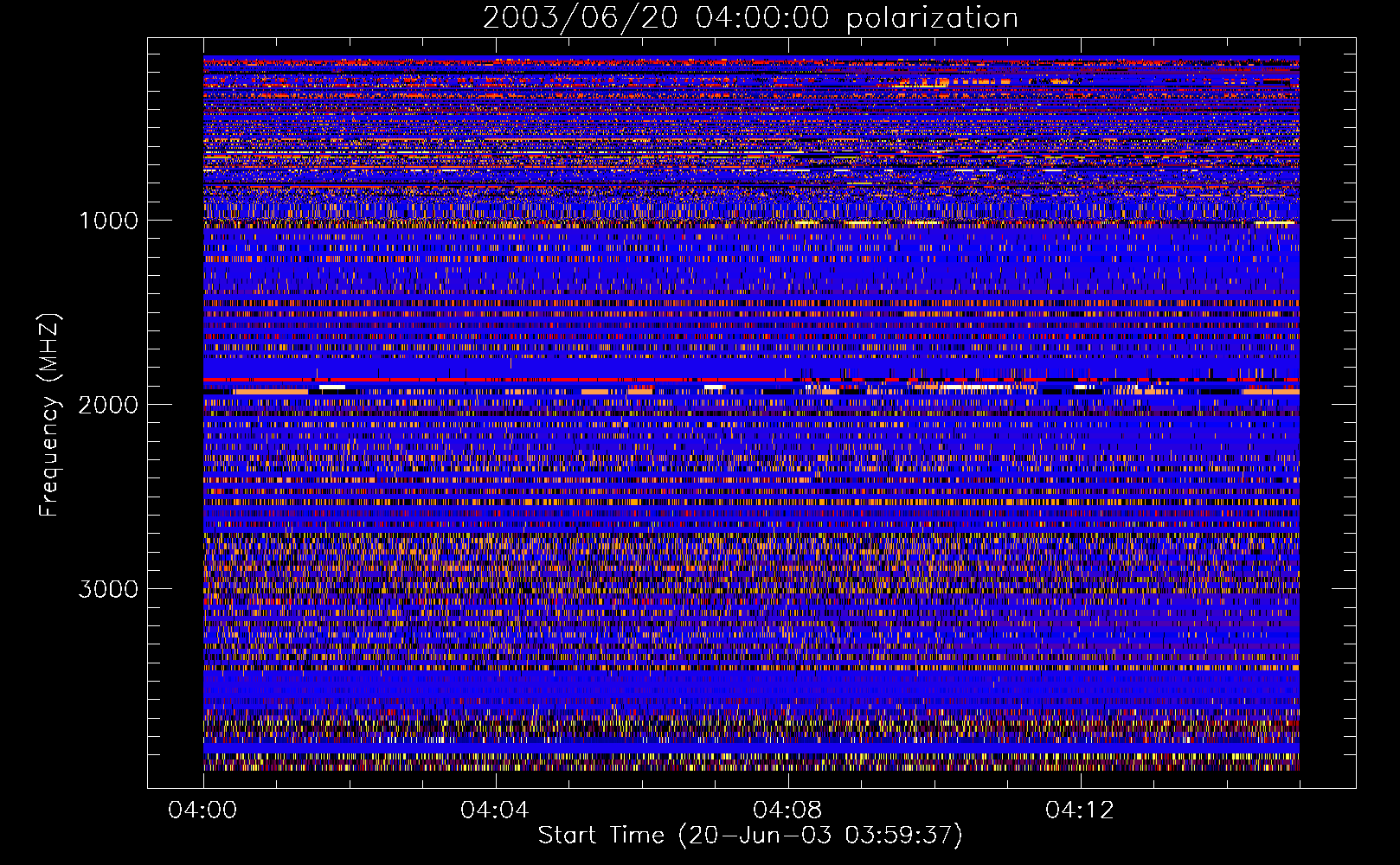
Task: Click the 'Start Time (20-Jun-03 03:59:37)' label
Action: (750, 836)
